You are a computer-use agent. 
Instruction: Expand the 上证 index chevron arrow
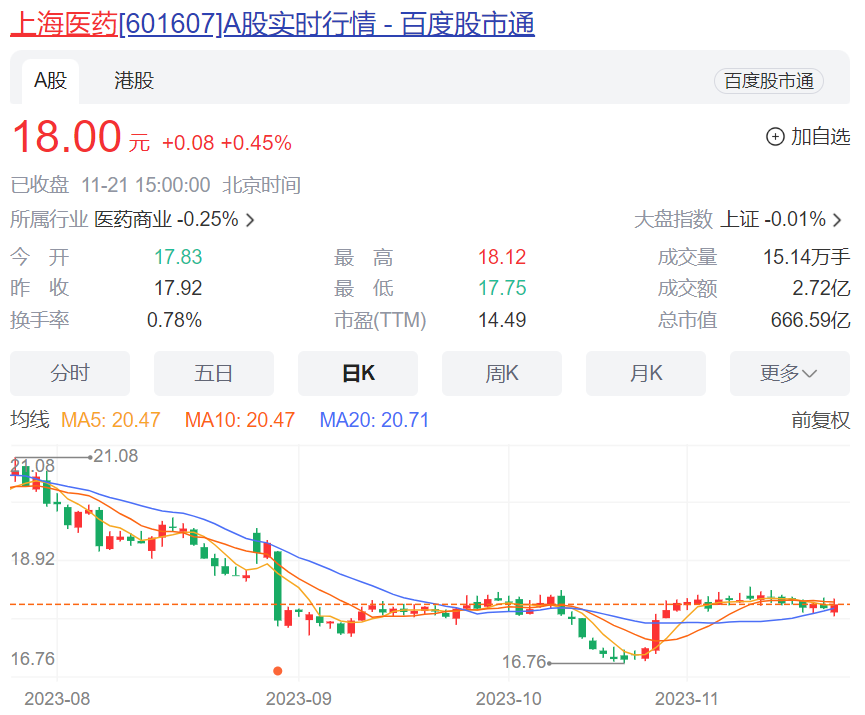point(837,220)
